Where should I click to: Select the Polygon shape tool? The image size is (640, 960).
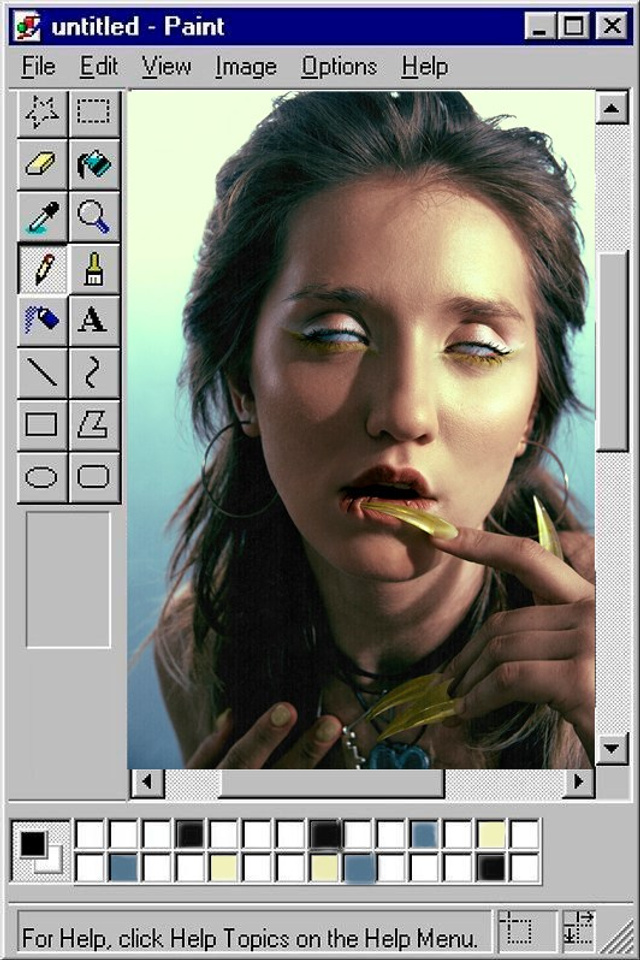(x=94, y=425)
